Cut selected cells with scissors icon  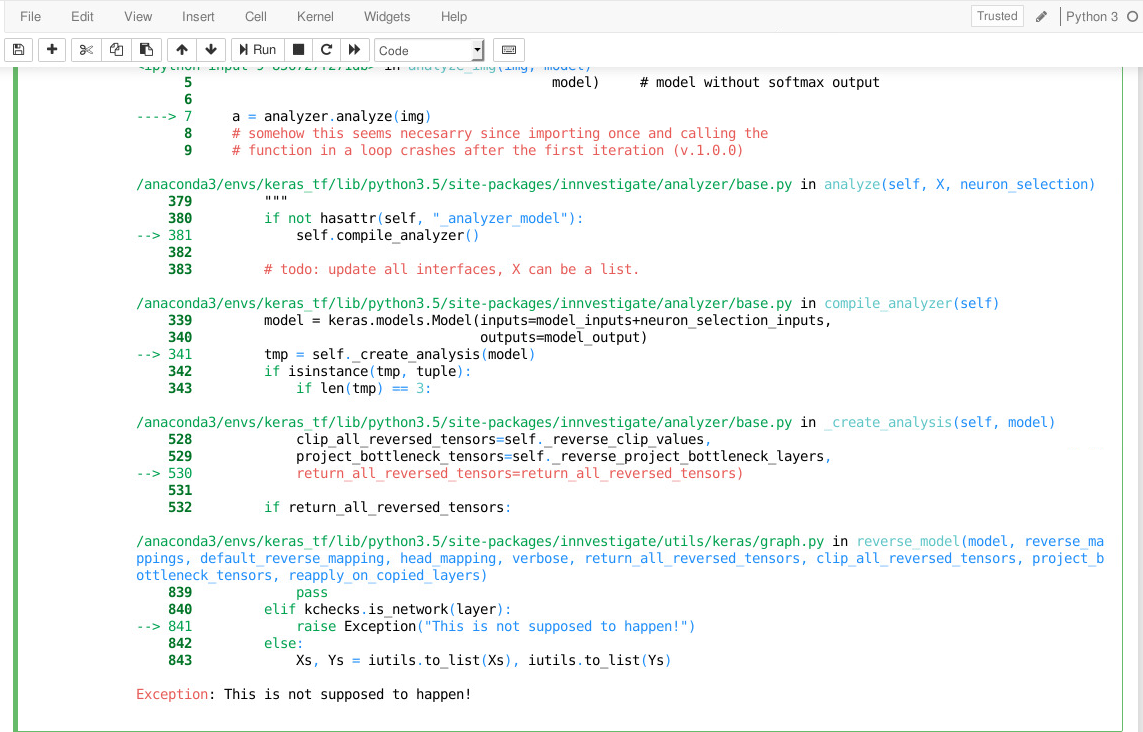click(x=86, y=50)
